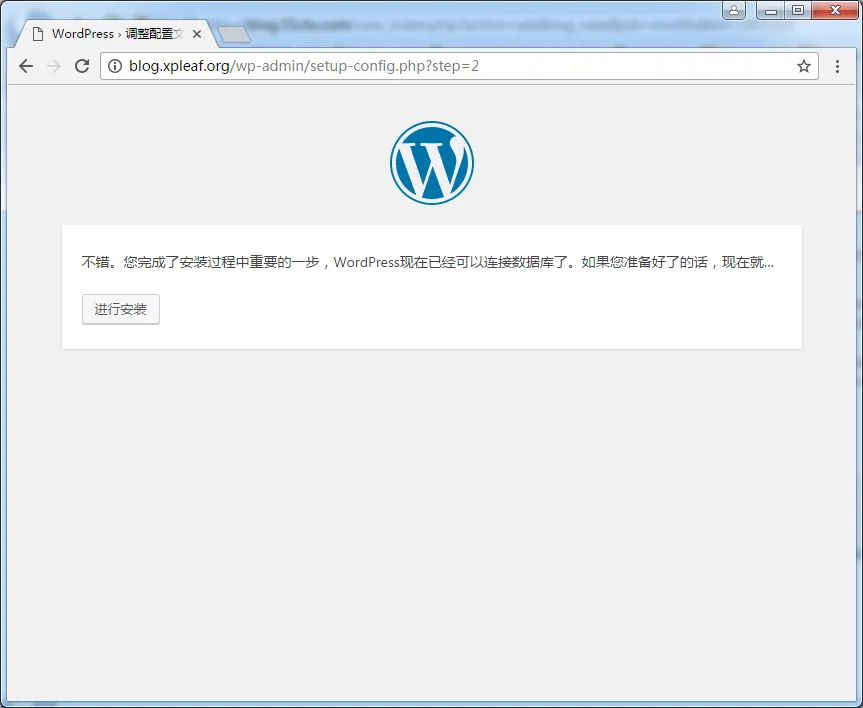Open the Chrome three-dot menu
The image size is (863, 708).
click(x=837, y=66)
